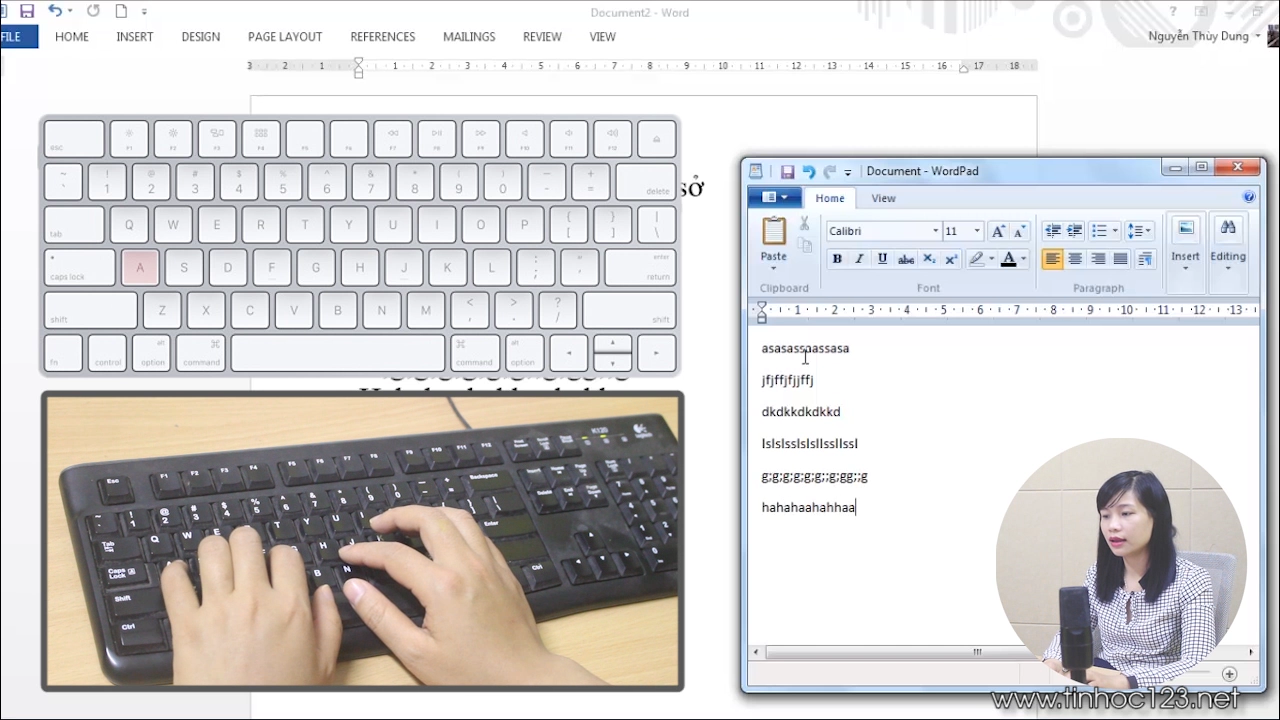
Task: Open the PAGE LAYOUT tab in Word
Action: tap(285, 37)
